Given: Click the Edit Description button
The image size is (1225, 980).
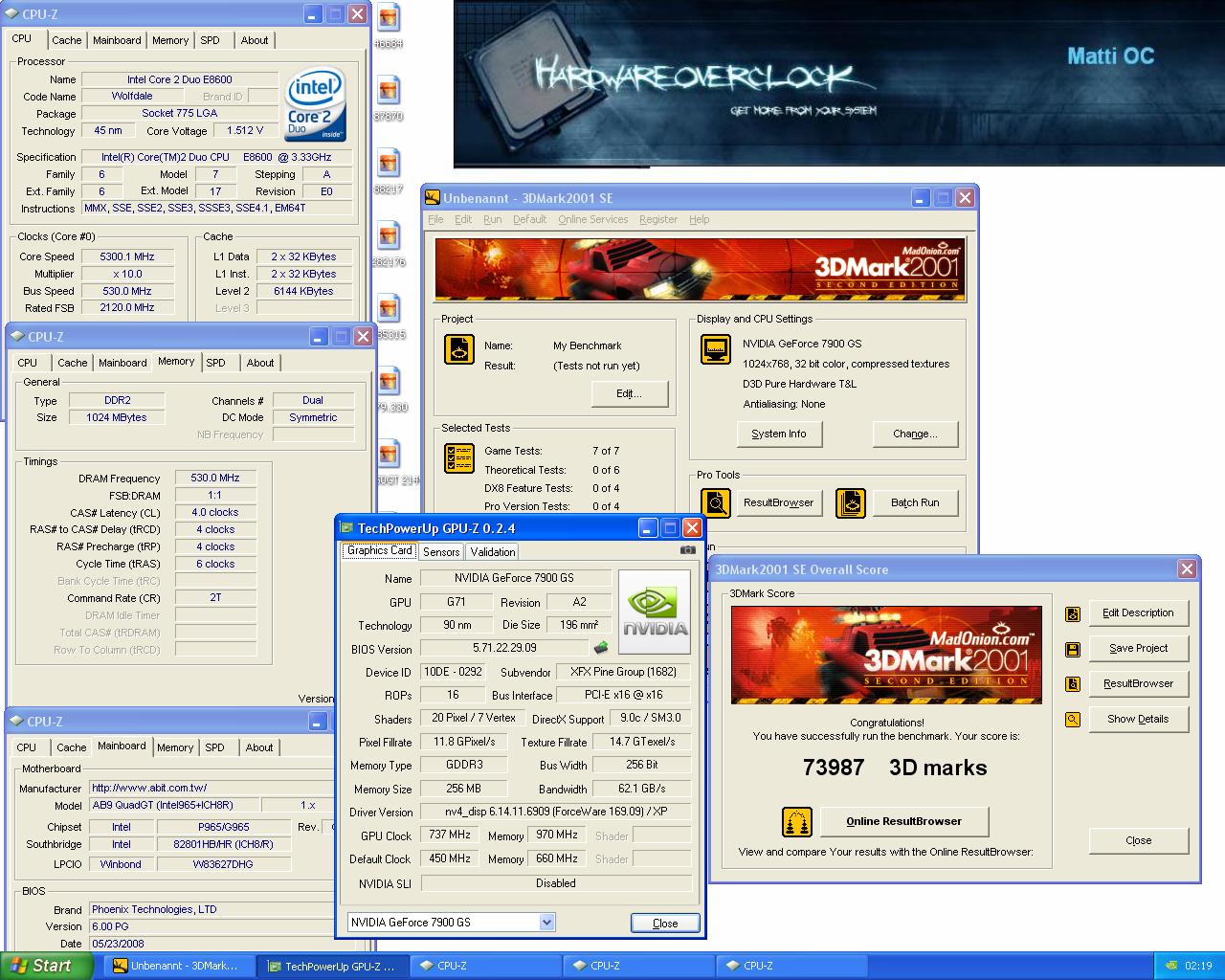Looking at the screenshot, I should (x=1138, y=612).
